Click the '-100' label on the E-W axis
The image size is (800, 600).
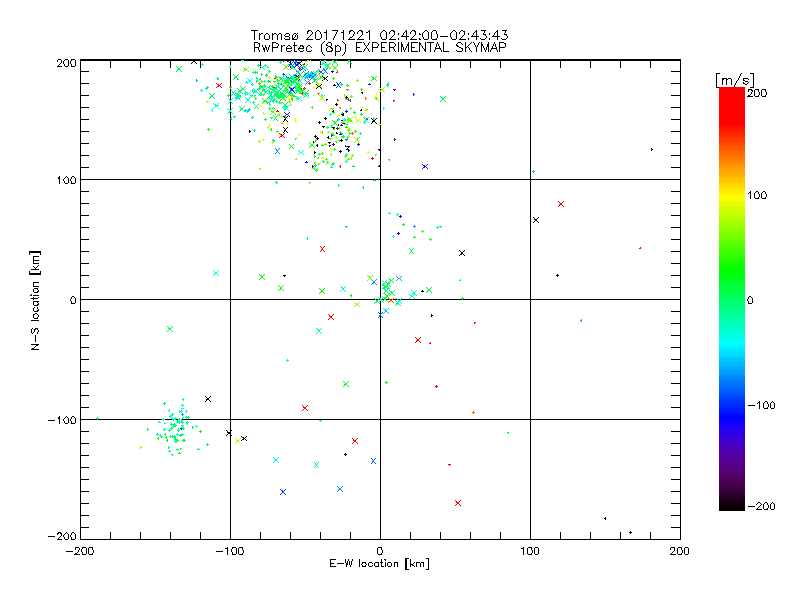point(230,551)
